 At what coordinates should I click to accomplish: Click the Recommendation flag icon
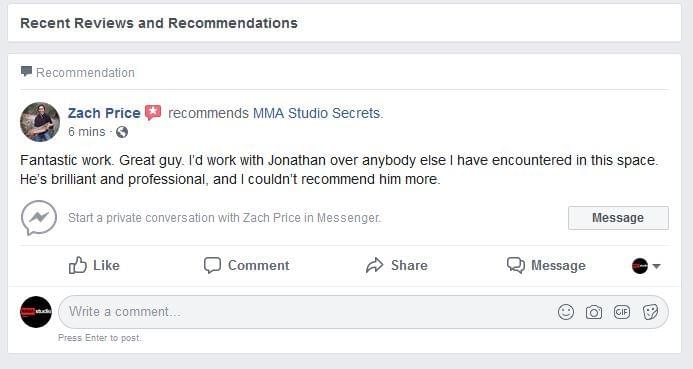coord(27,71)
